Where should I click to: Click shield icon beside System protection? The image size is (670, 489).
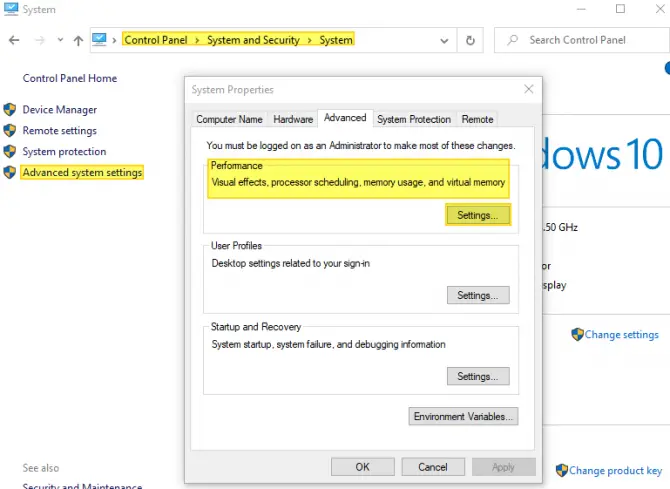pos(9,152)
